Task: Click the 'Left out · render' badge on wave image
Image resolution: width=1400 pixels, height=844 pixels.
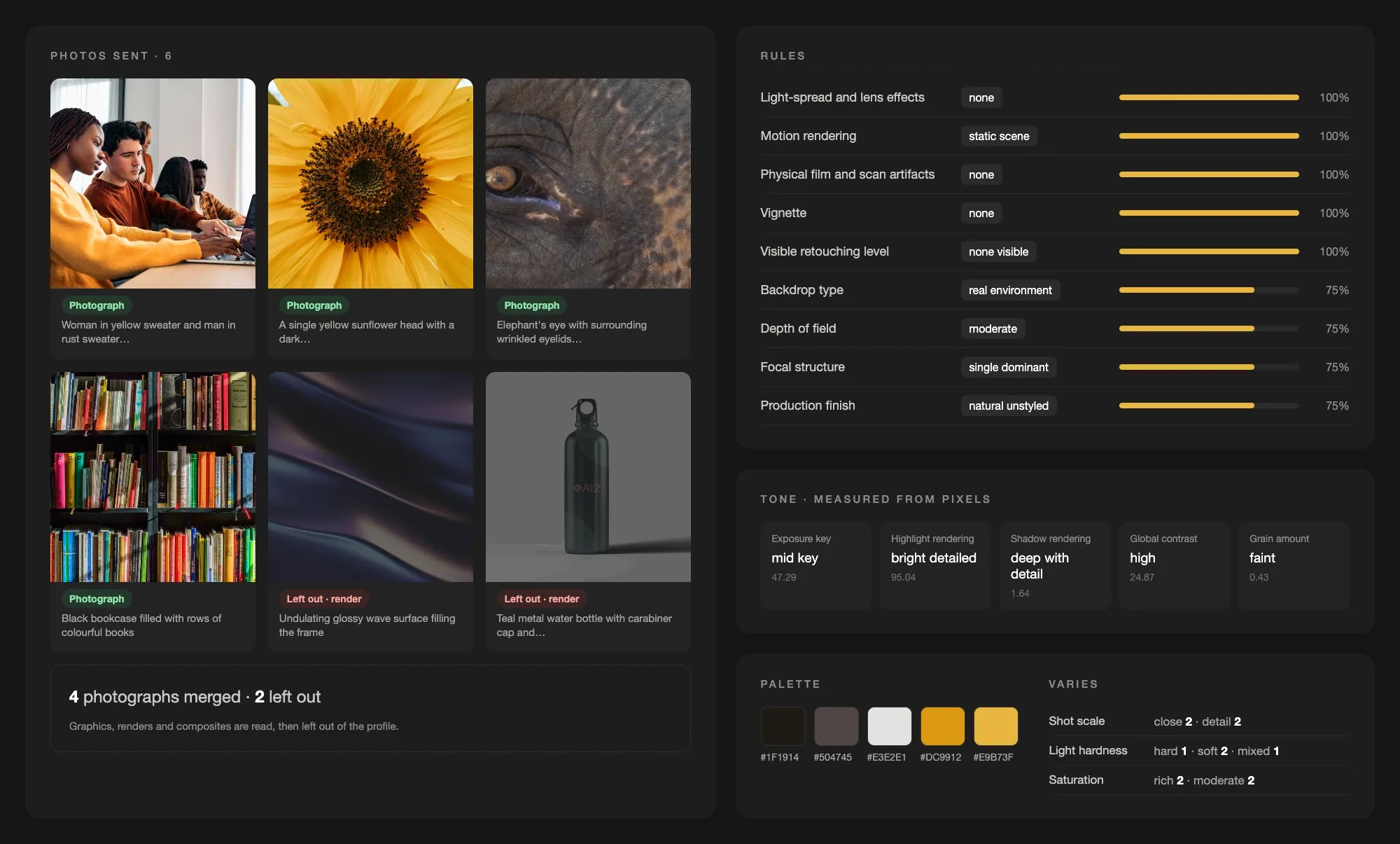Action: coord(324,599)
